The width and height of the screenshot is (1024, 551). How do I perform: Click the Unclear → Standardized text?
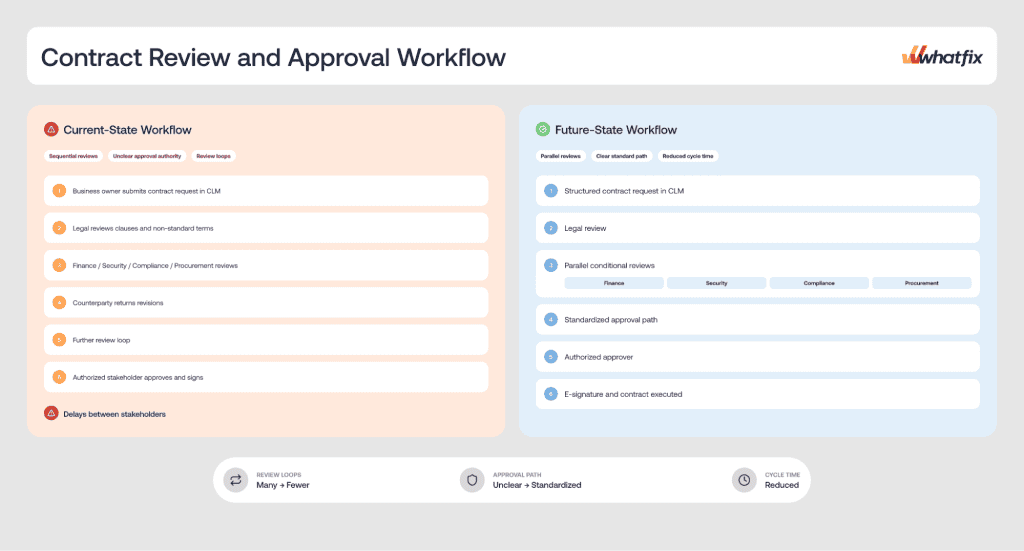click(x=537, y=485)
